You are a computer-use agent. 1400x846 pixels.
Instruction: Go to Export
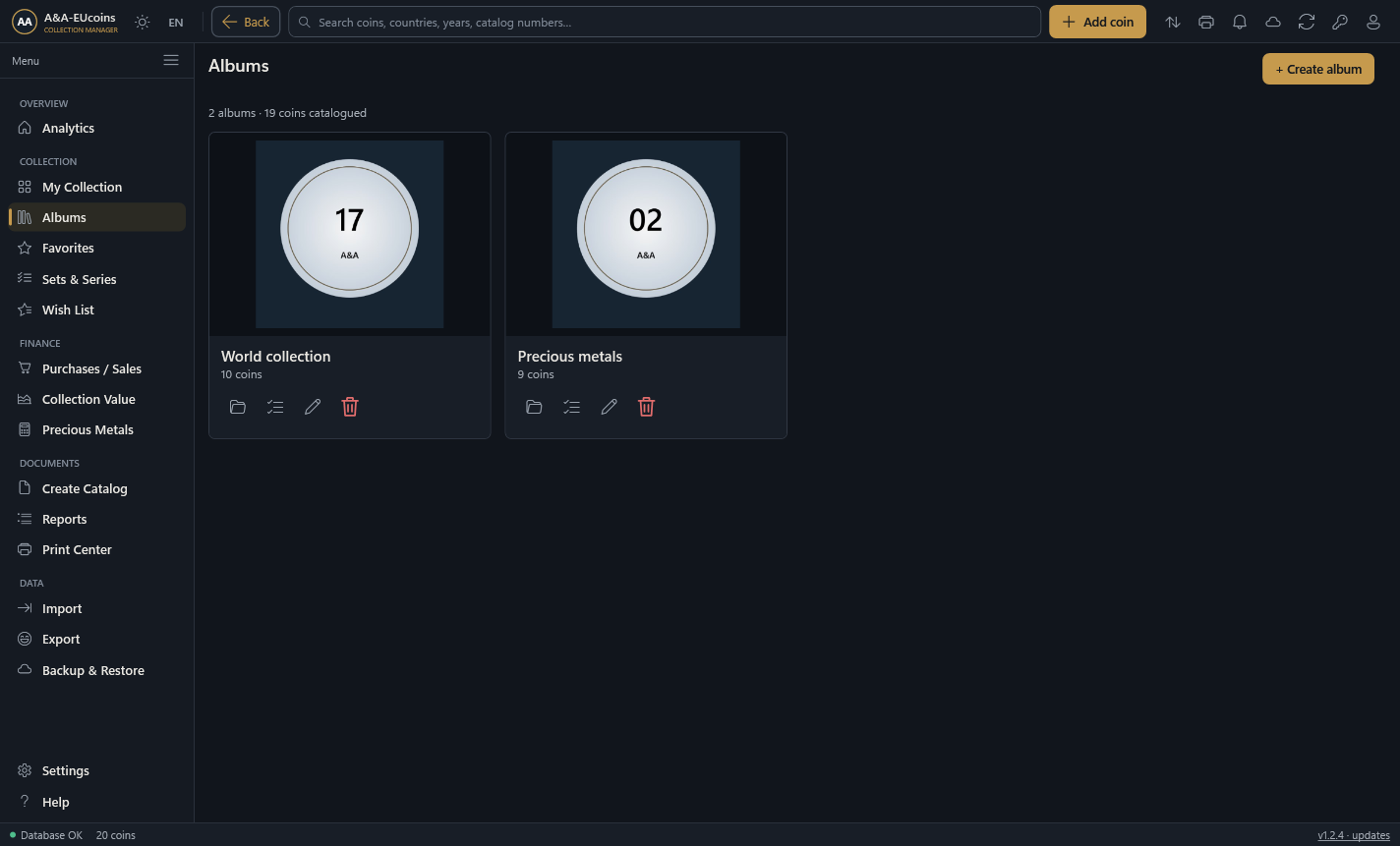click(96, 639)
